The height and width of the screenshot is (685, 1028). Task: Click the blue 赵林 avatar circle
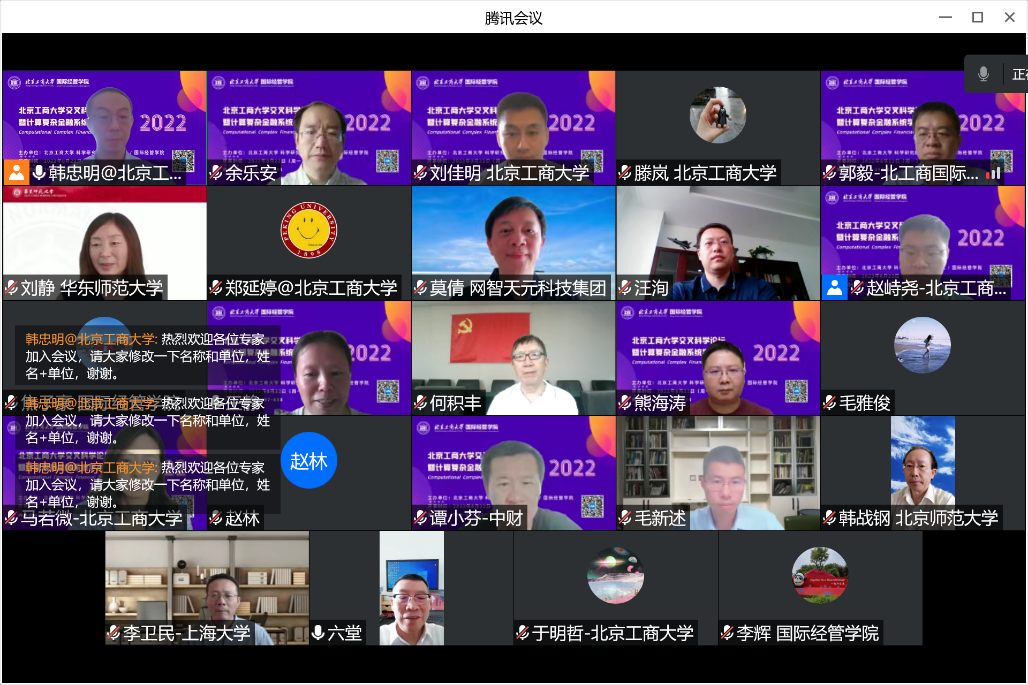coord(309,461)
